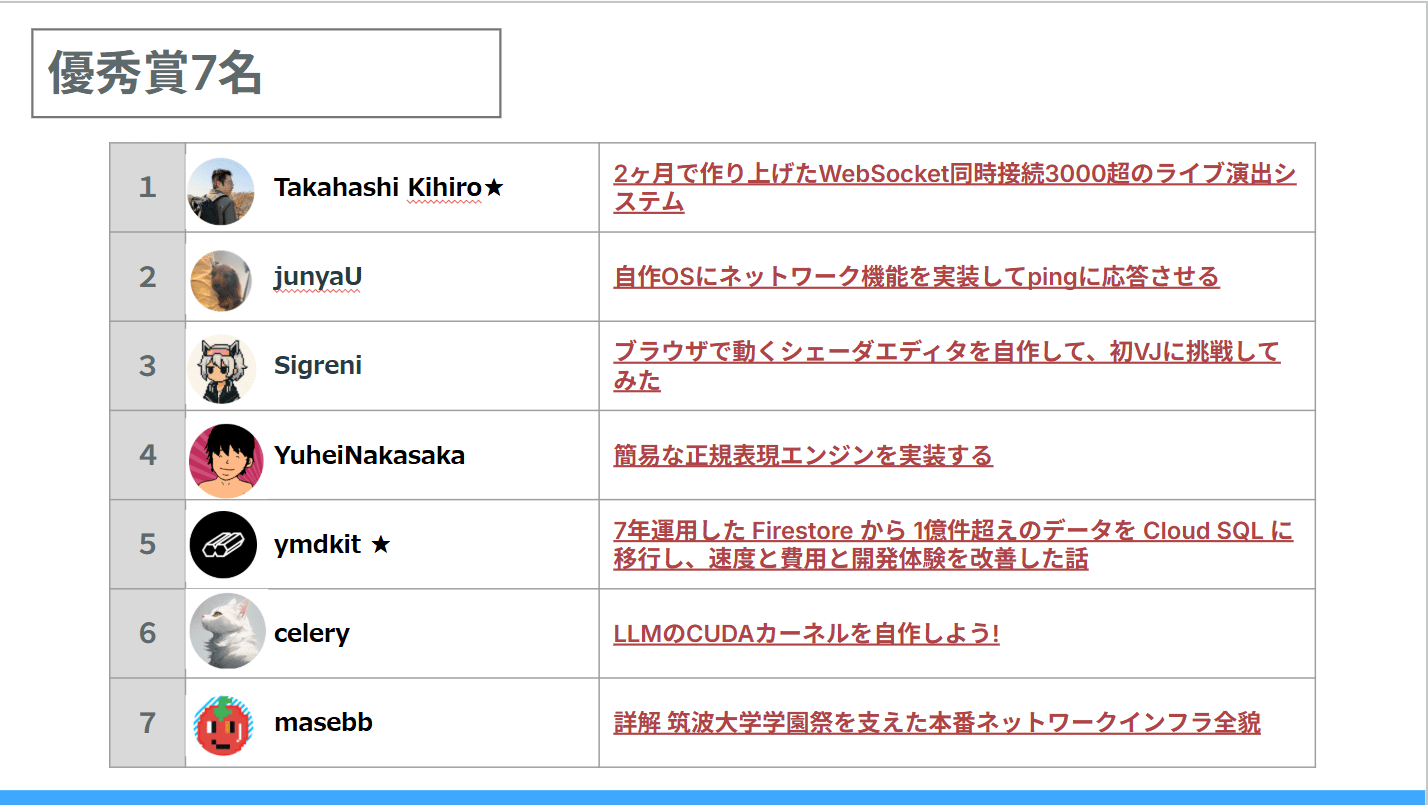Select row number 1 in the table
This screenshot has width=1428, height=805.
click(146, 187)
